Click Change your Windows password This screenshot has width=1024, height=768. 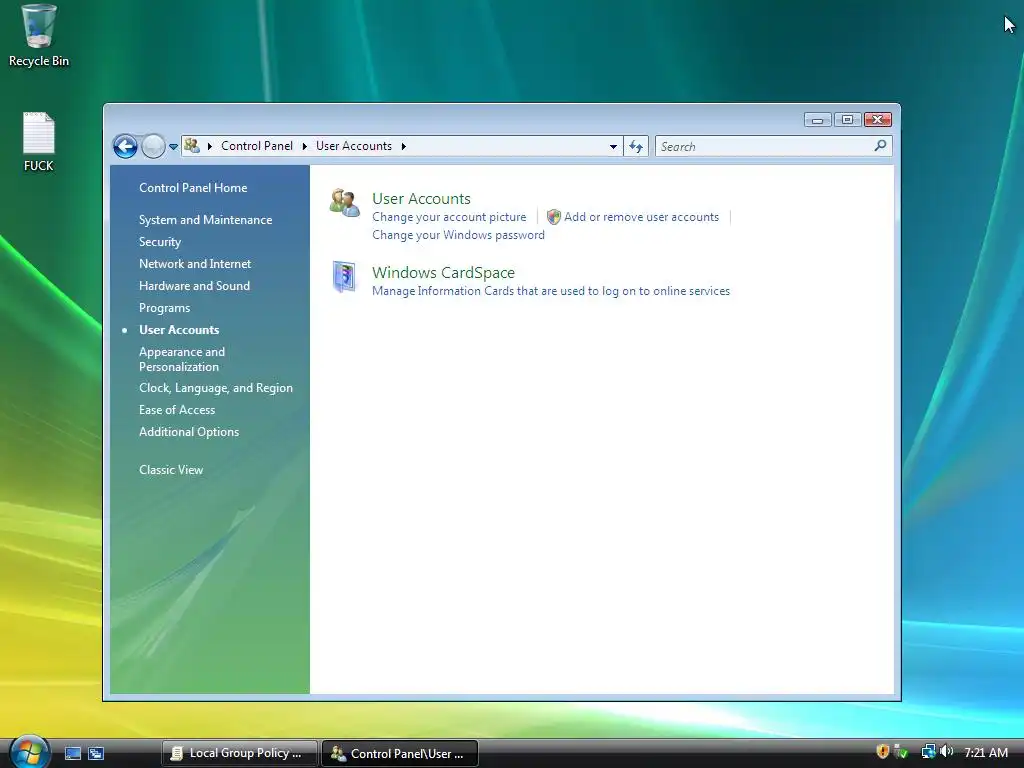[458, 235]
